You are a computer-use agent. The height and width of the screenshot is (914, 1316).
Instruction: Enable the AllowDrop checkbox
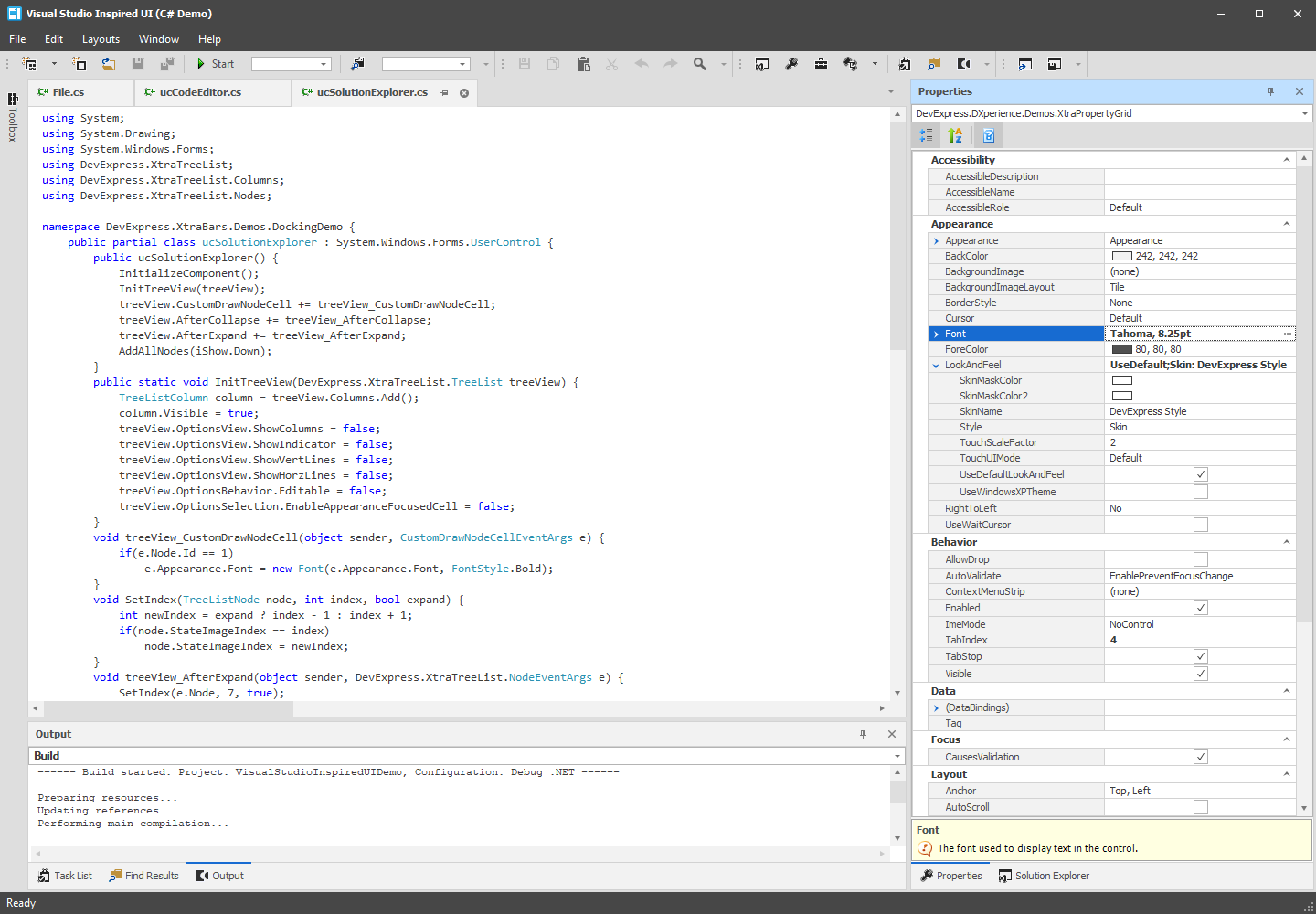pos(1201,559)
